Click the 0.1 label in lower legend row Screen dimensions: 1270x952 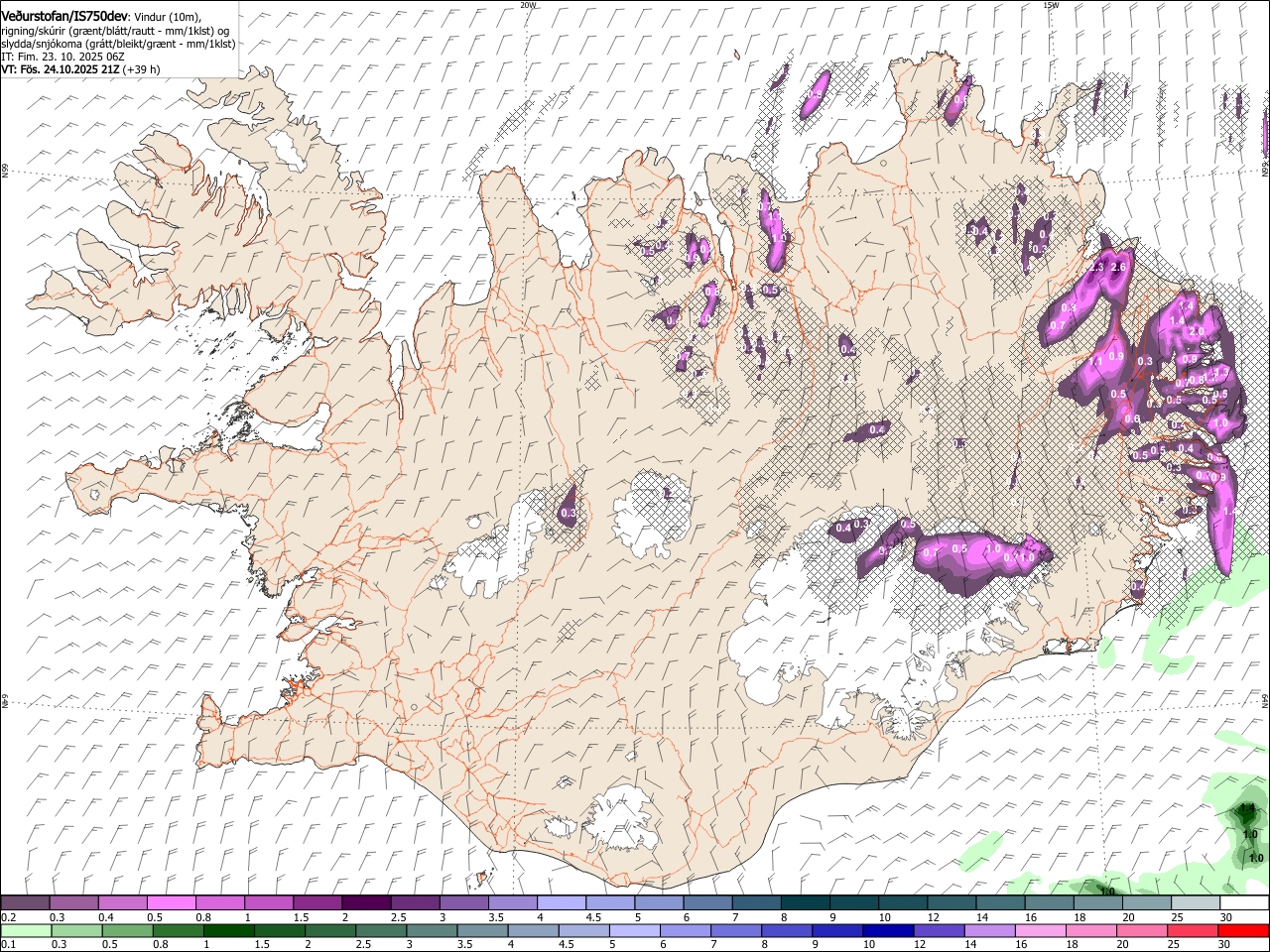click(x=8, y=945)
